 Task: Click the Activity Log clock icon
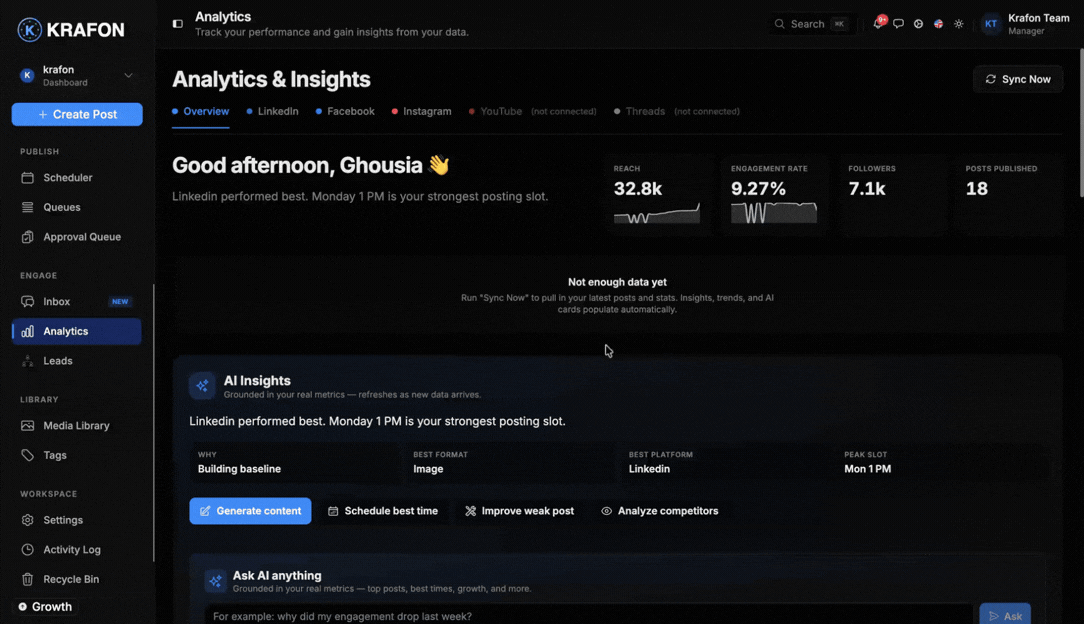(x=28, y=550)
